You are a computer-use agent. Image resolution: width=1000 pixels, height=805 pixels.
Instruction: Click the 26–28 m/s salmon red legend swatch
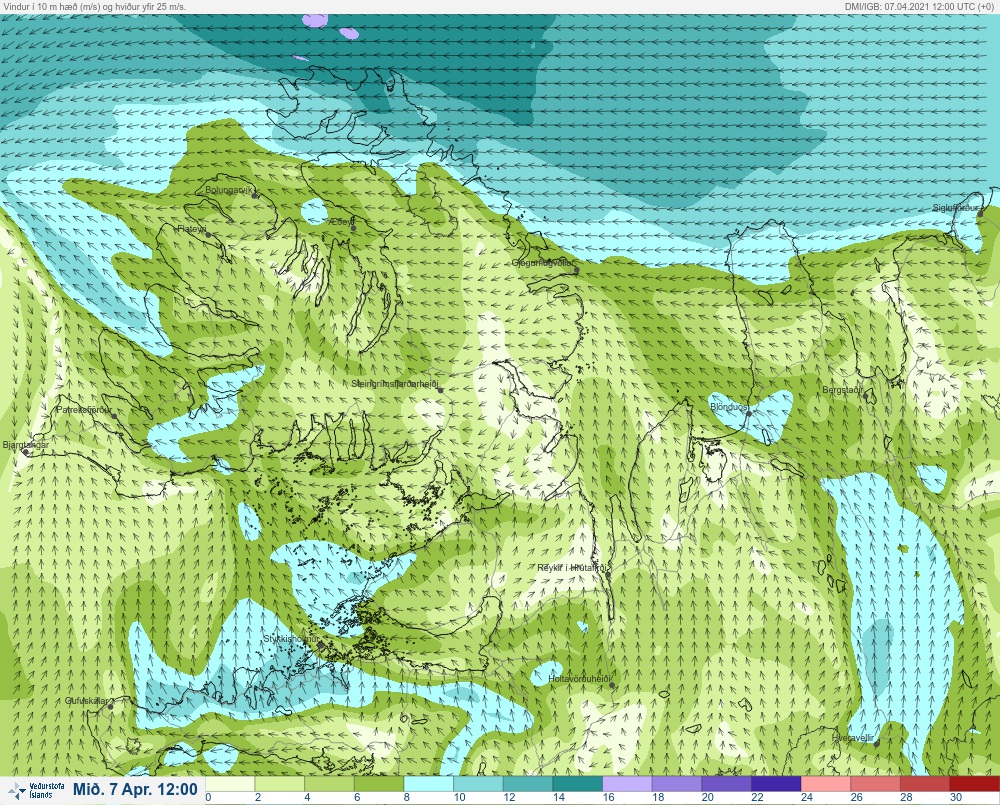pos(876,784)
